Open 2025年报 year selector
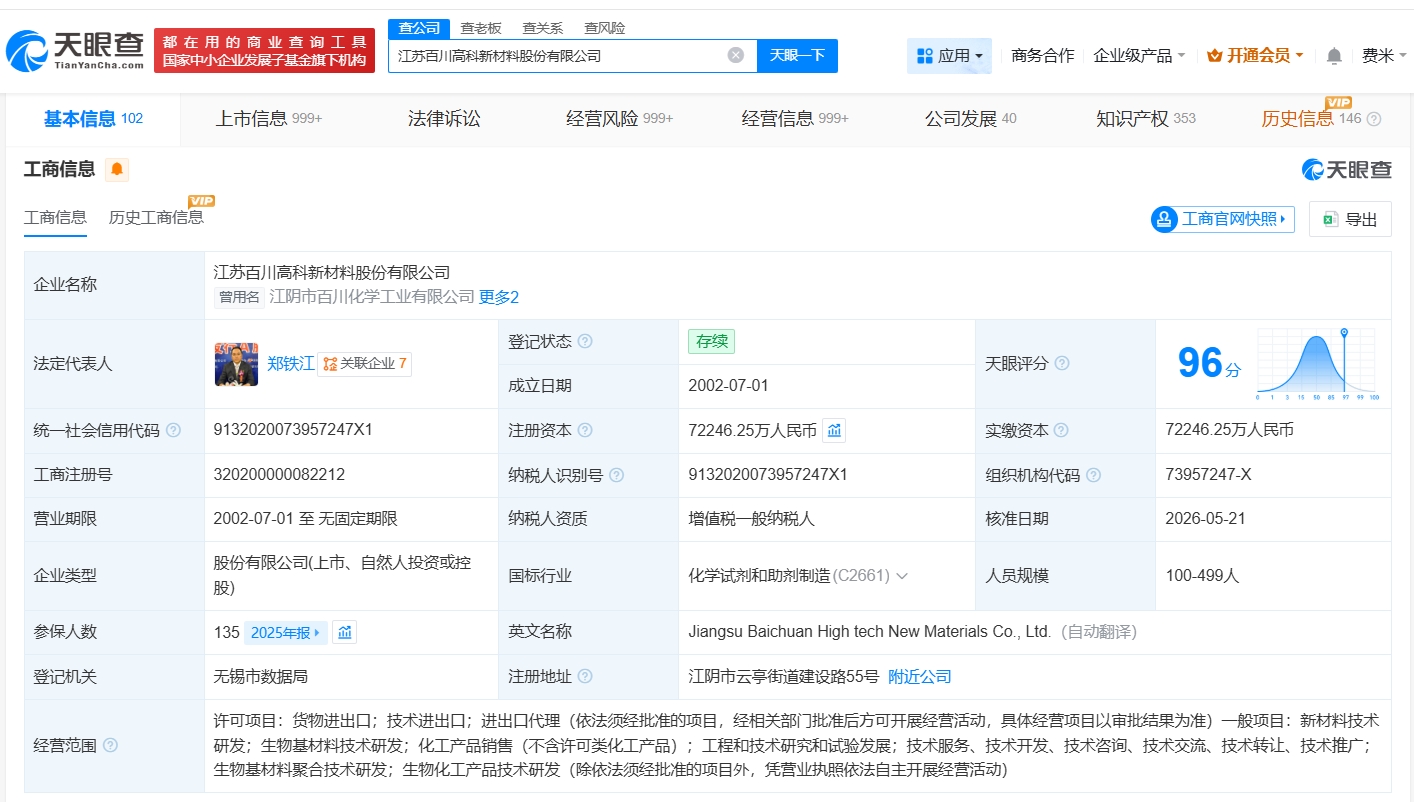This screenshot has height=802, width=1414. [286, 632]
